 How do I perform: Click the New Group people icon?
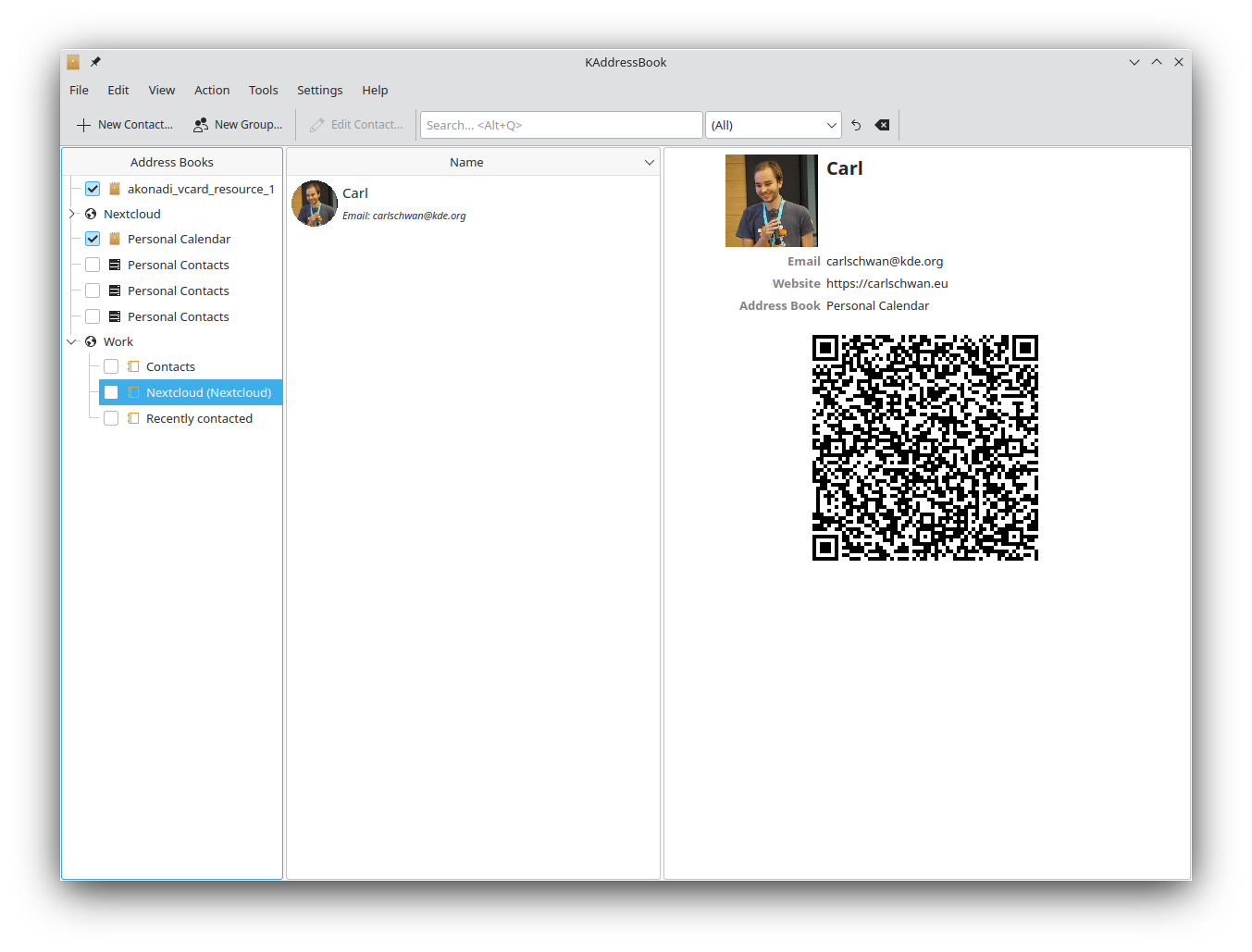200,125
